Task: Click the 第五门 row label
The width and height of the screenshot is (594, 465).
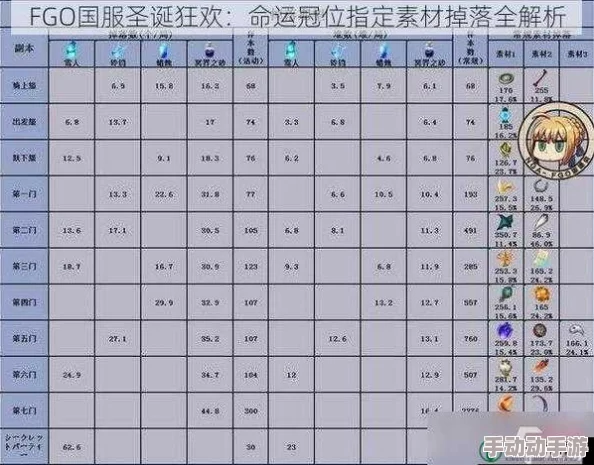Action: [24, 338]
